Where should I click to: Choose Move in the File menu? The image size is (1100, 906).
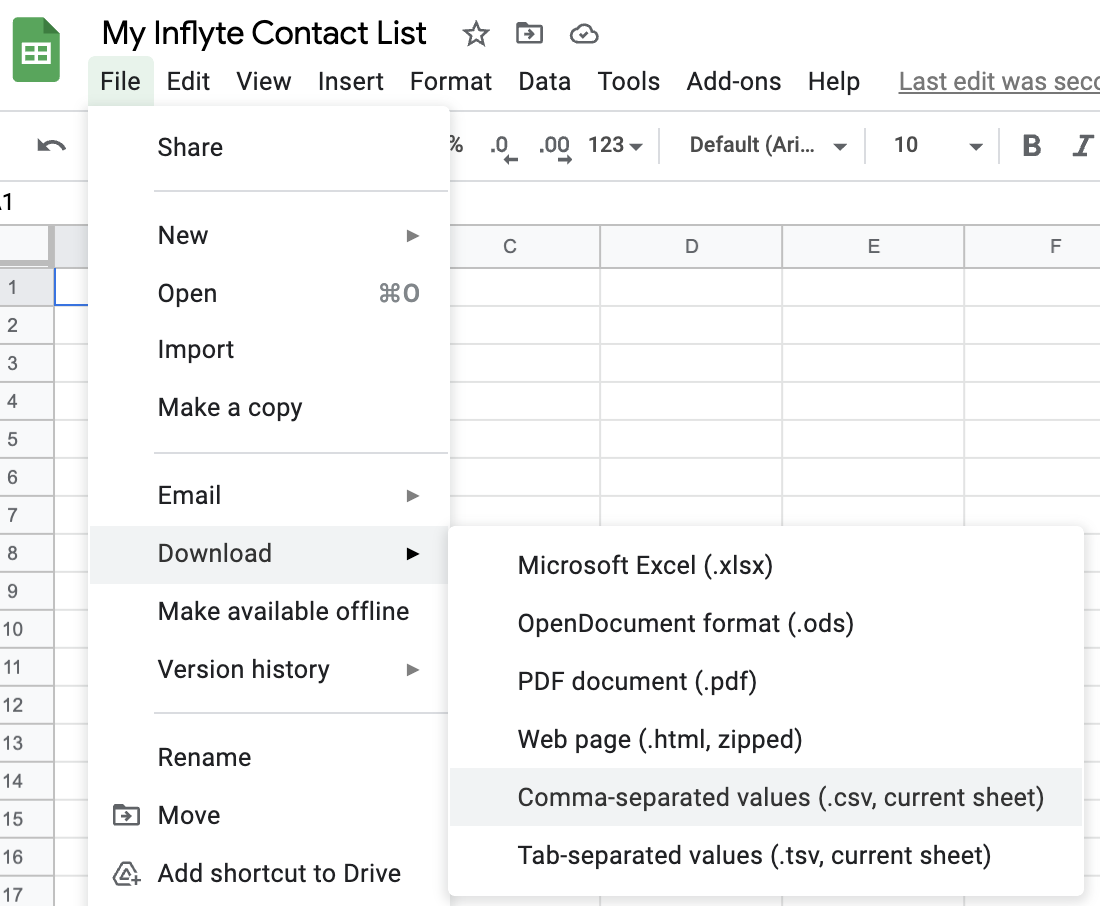(269, 815)
